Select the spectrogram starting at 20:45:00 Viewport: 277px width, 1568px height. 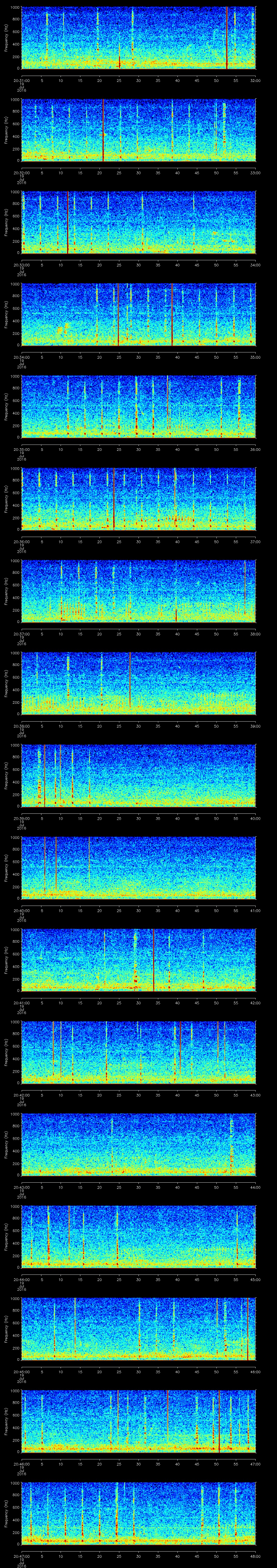pyautogui.click(x=139, y=1329)
